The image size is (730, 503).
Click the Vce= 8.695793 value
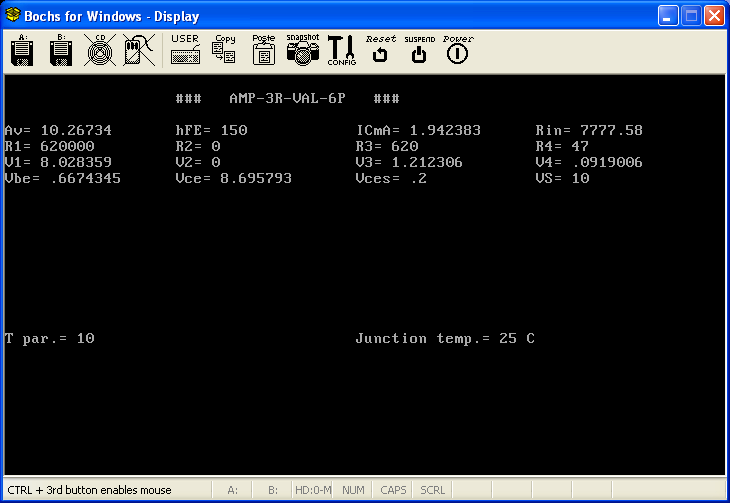pyautogui.click(x=234, y=178)
